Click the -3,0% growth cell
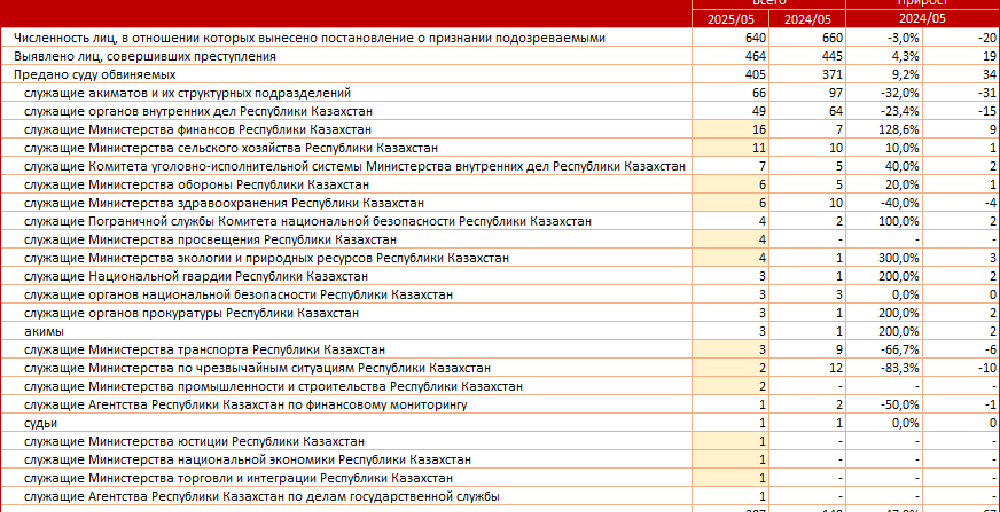This screenshot has width=1000, height=512. click(x=904, y=38)
